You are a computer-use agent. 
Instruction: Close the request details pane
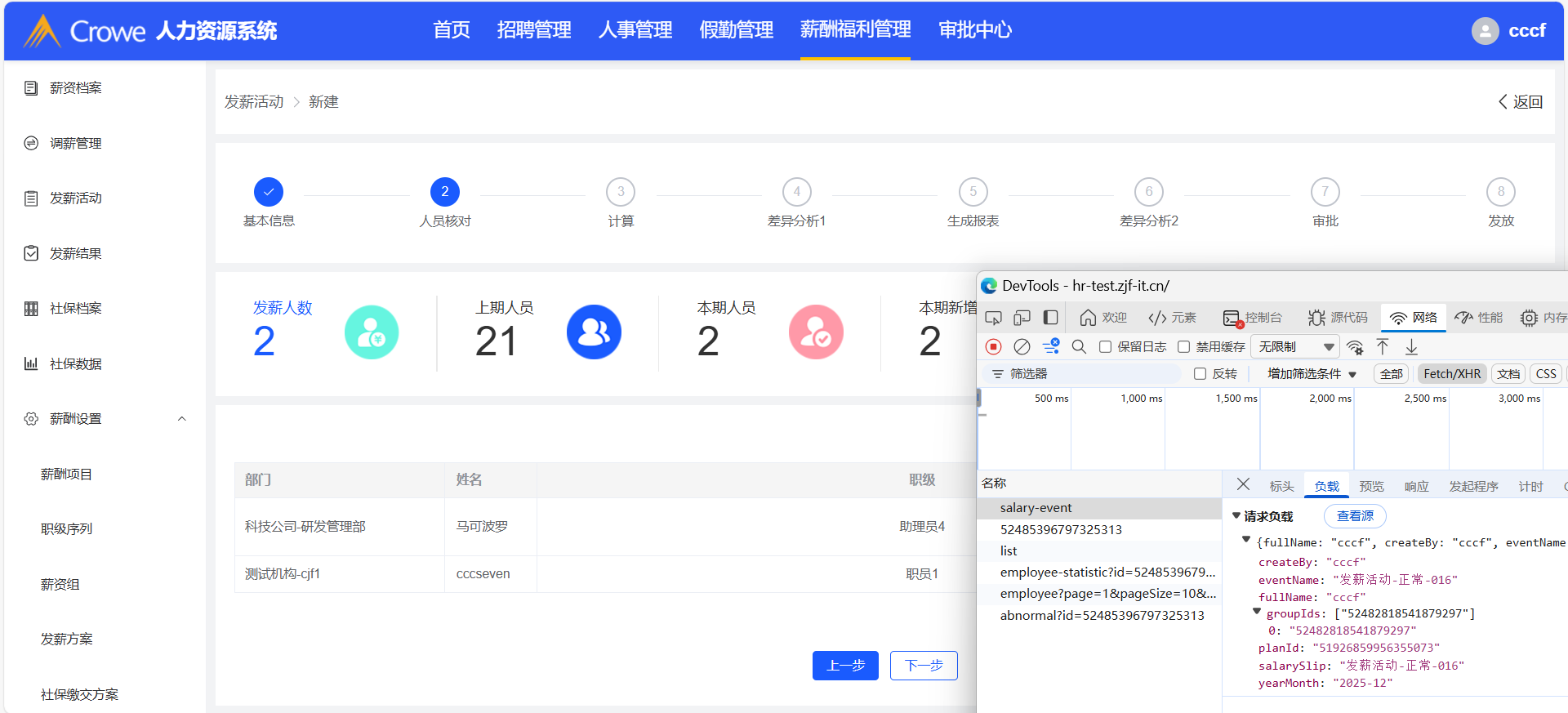click(1243, 484)
